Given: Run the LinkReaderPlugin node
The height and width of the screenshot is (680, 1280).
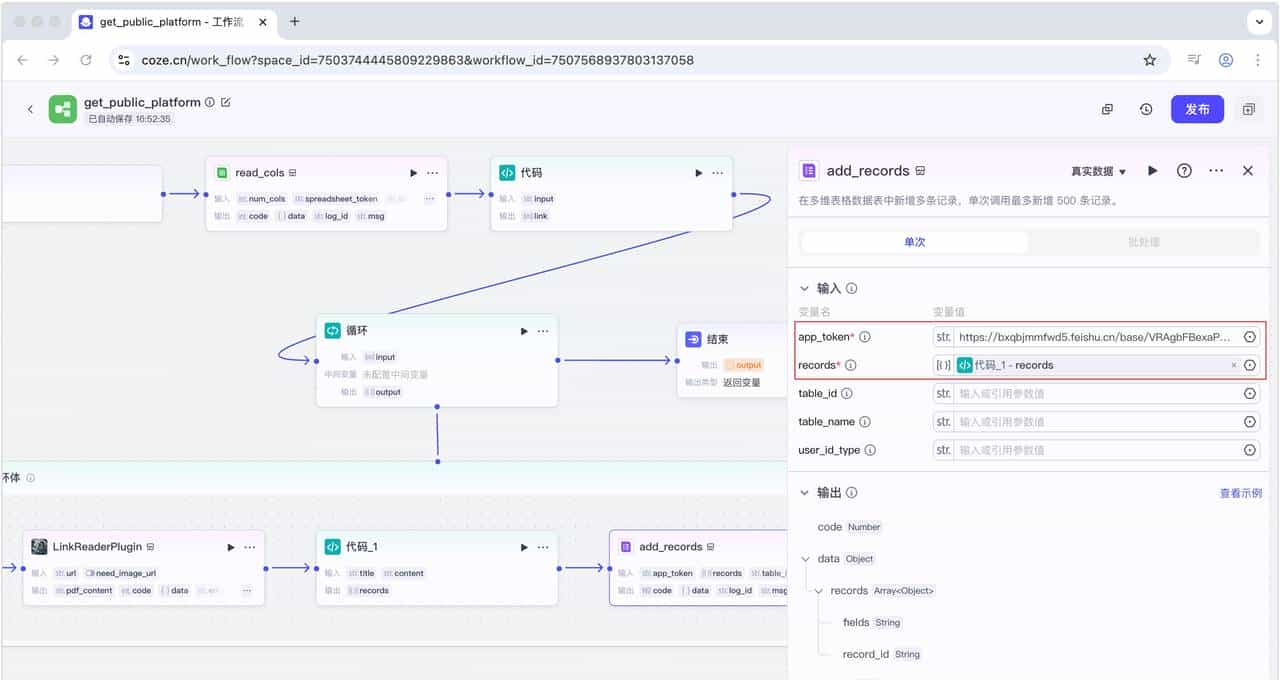Looking at the screenshot, I should [x=231, y=547].
